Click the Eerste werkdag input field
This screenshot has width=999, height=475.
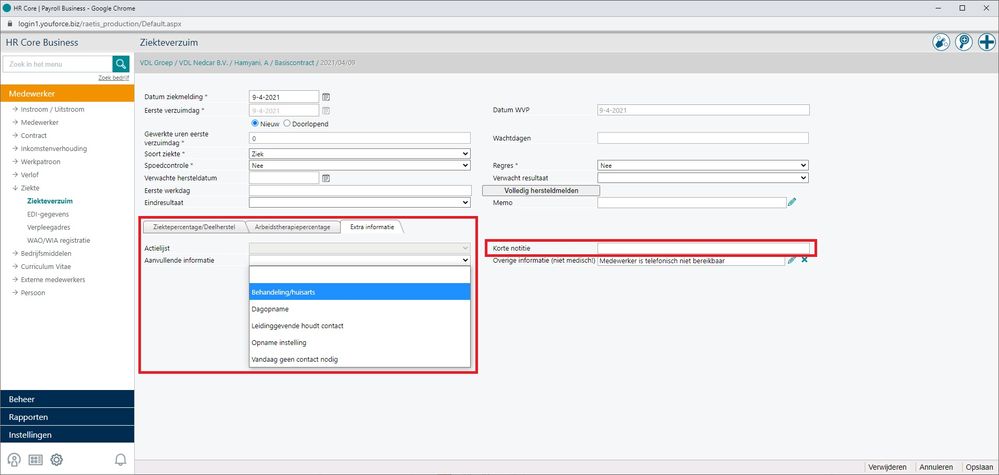[360, 190]
